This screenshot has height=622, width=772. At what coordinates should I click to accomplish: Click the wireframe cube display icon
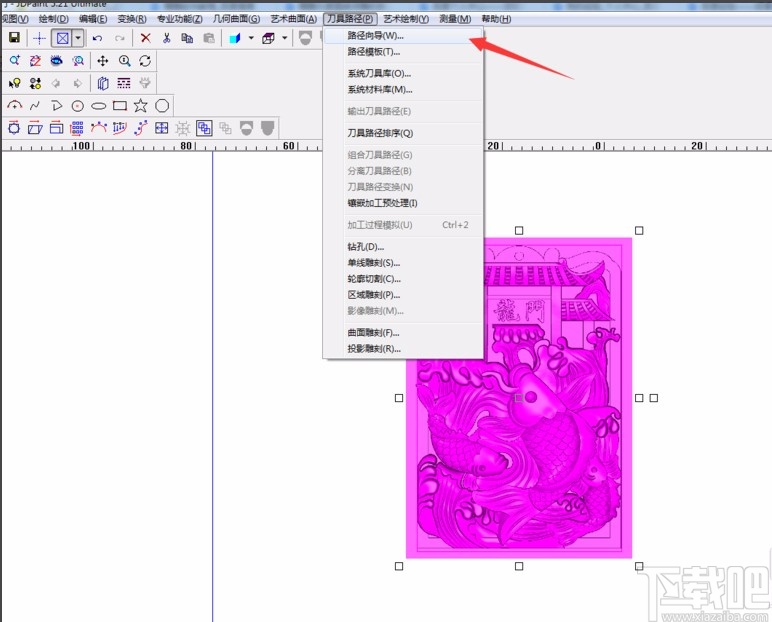point(268,38)
